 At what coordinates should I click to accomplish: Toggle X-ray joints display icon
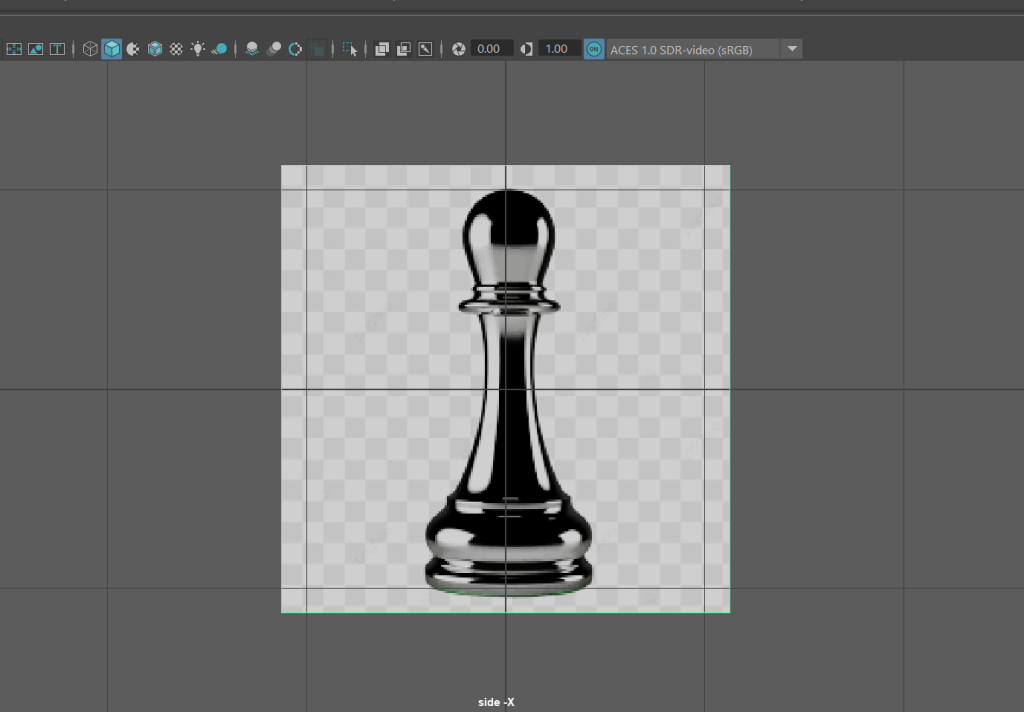coord(425,49)
